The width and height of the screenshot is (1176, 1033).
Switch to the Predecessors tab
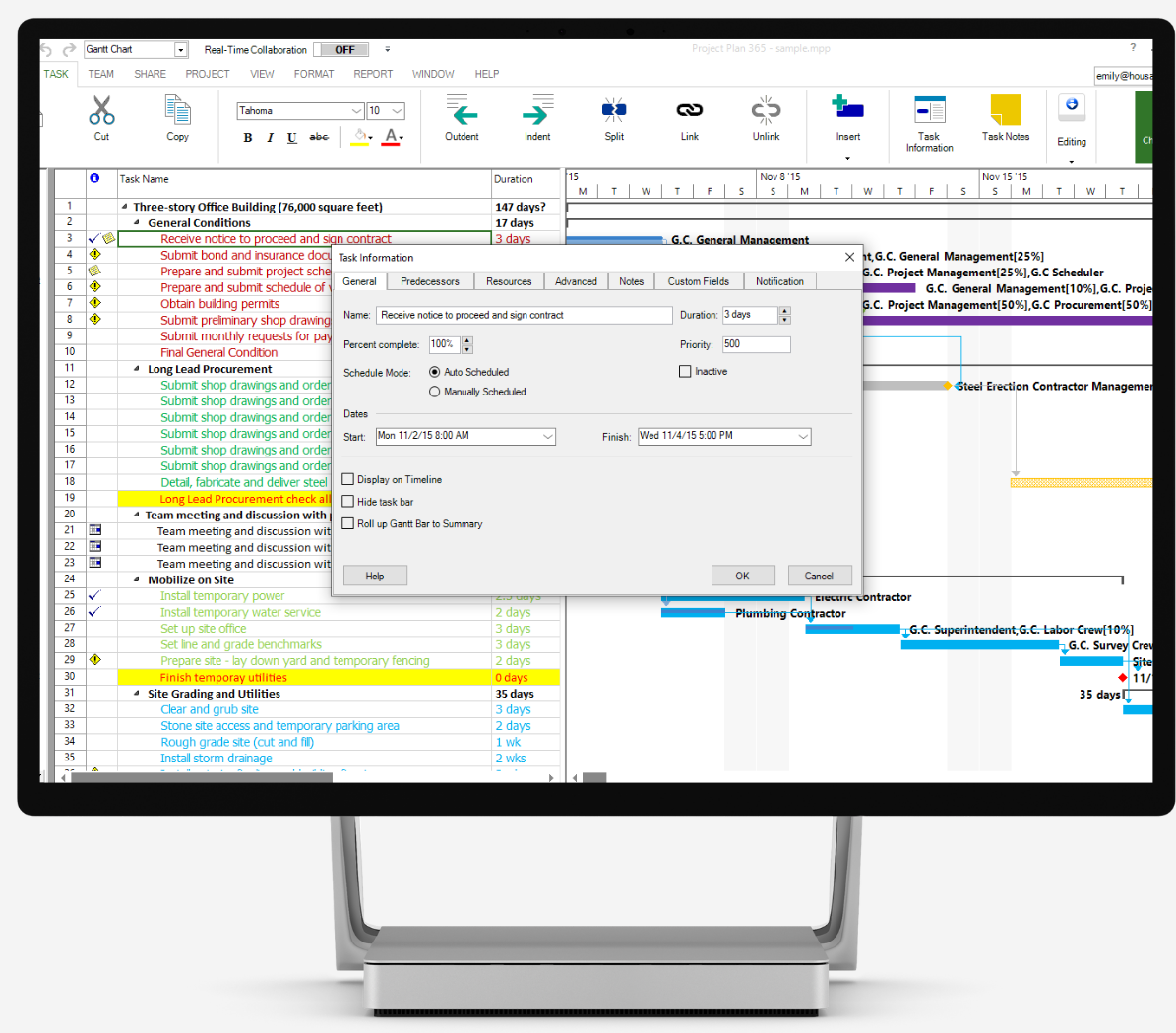point(429,281)
